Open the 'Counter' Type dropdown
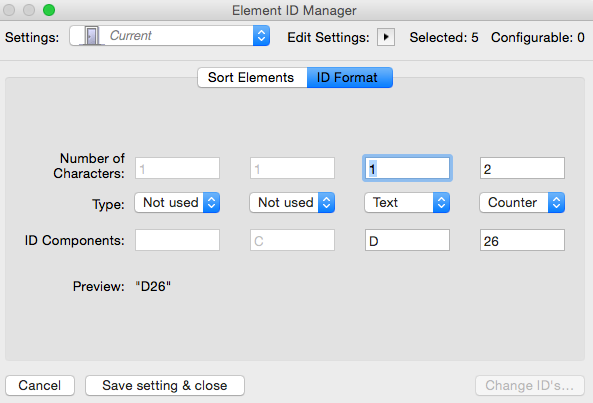Image resolution: width=593 pixels, height=403 pixels. pos(522,203)
